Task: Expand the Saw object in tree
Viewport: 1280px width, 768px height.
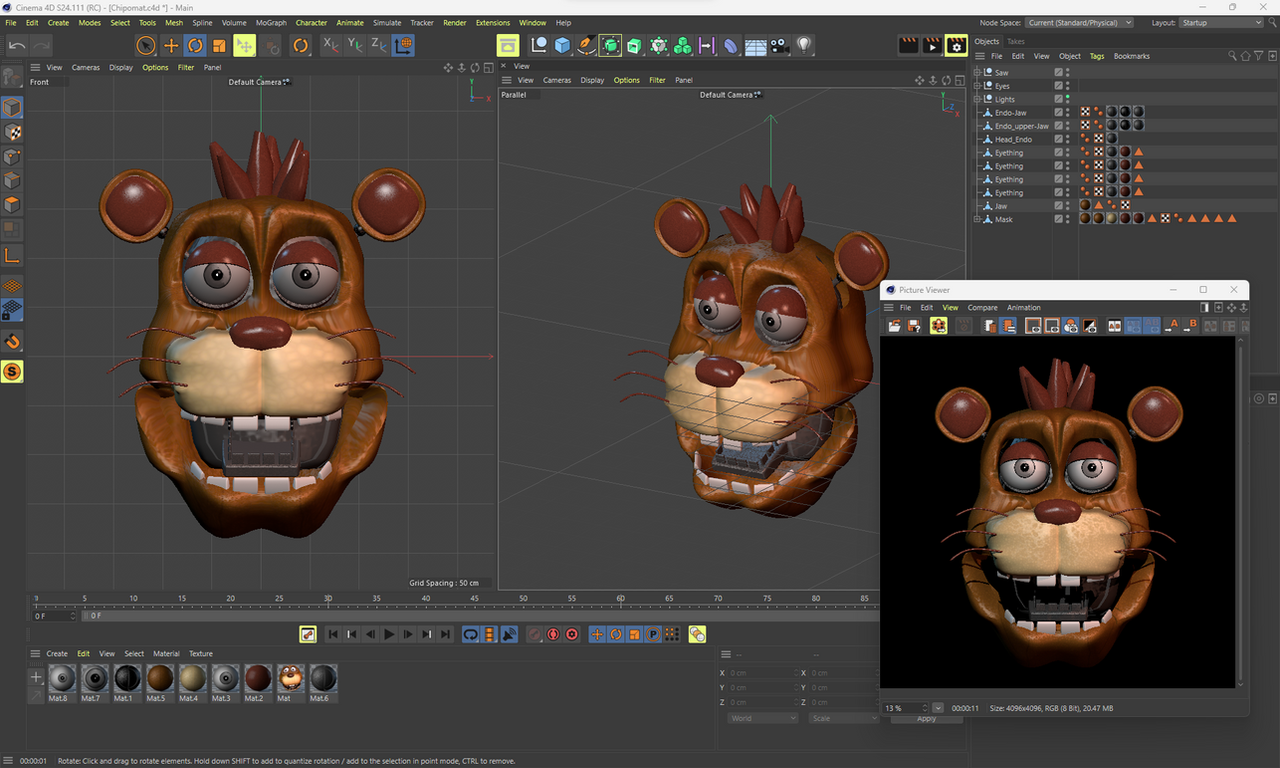Action: [x=977, y=73]
